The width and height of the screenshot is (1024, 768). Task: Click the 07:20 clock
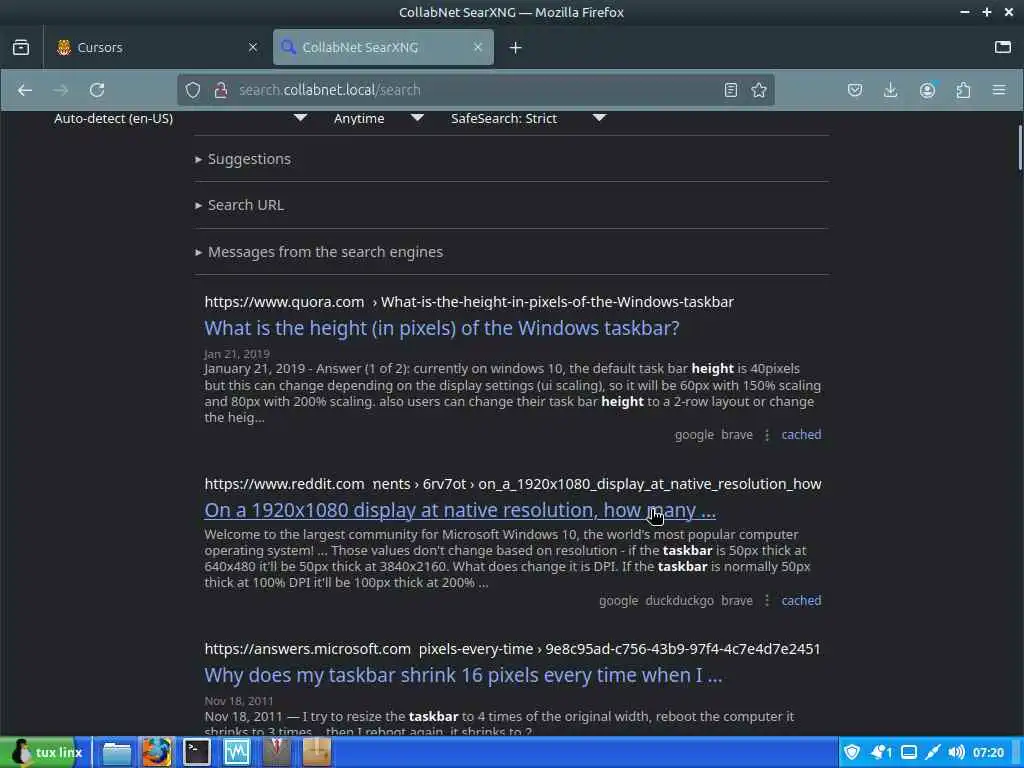[988, 752]
